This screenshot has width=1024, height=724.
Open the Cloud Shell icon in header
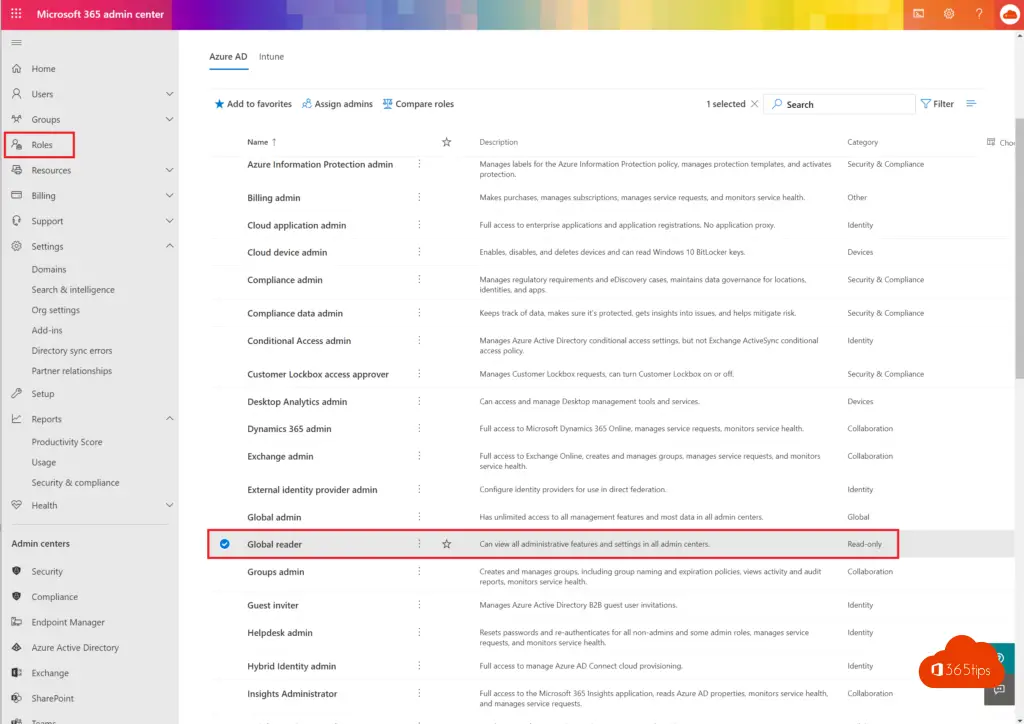click(918, 14)
